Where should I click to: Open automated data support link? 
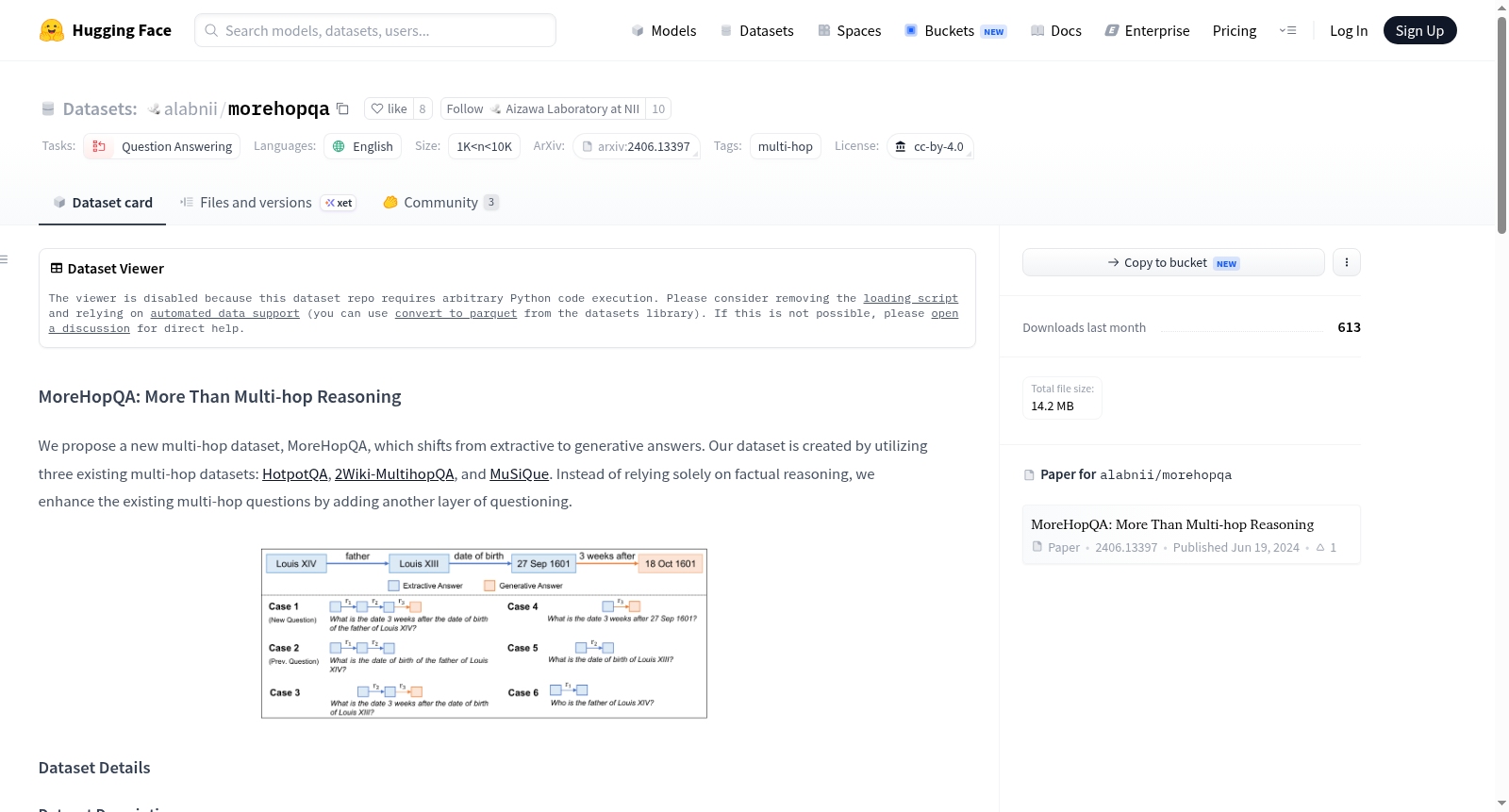[x=224, y=313]
